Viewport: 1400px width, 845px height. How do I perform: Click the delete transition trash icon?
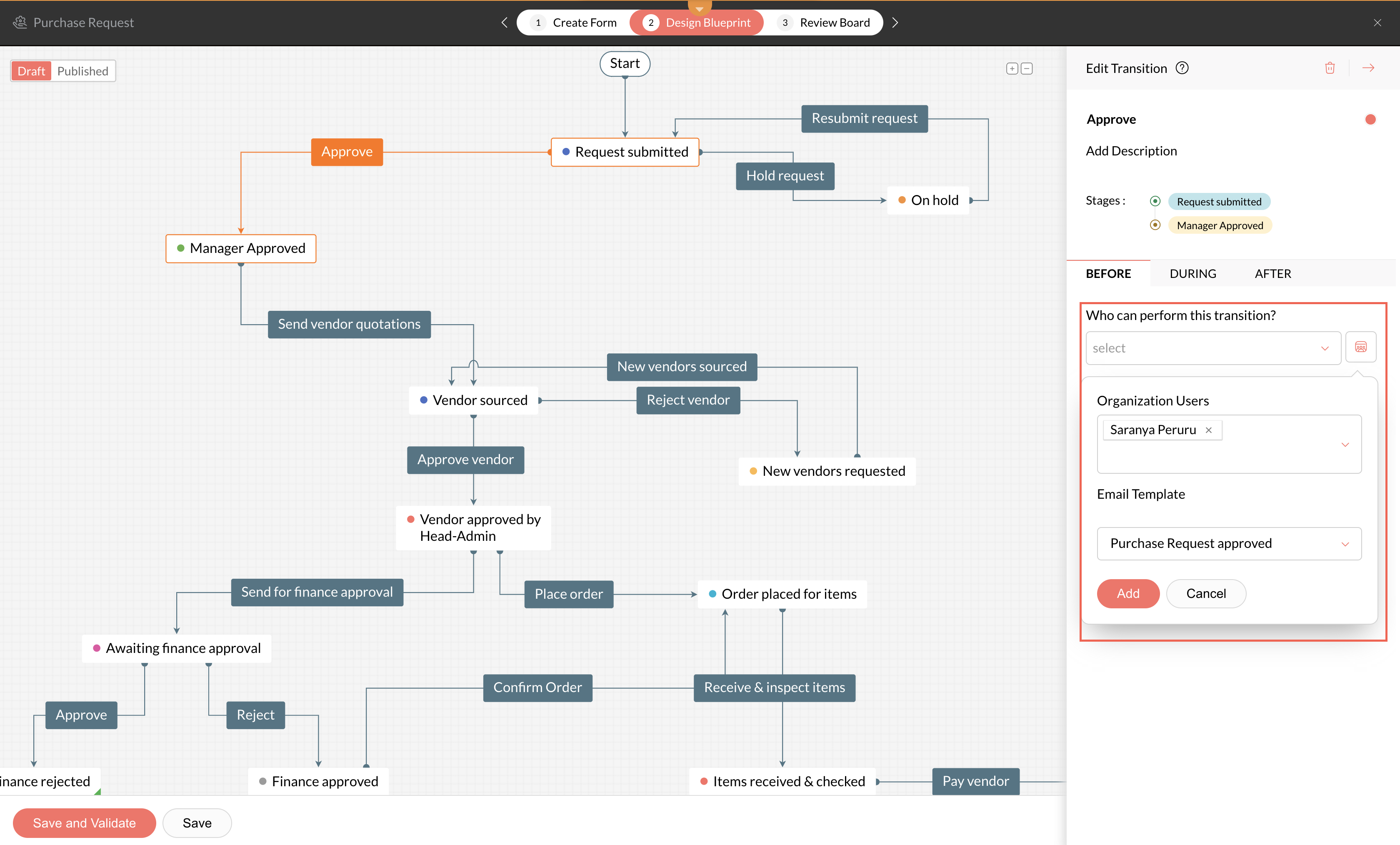tap(1330, 68)
